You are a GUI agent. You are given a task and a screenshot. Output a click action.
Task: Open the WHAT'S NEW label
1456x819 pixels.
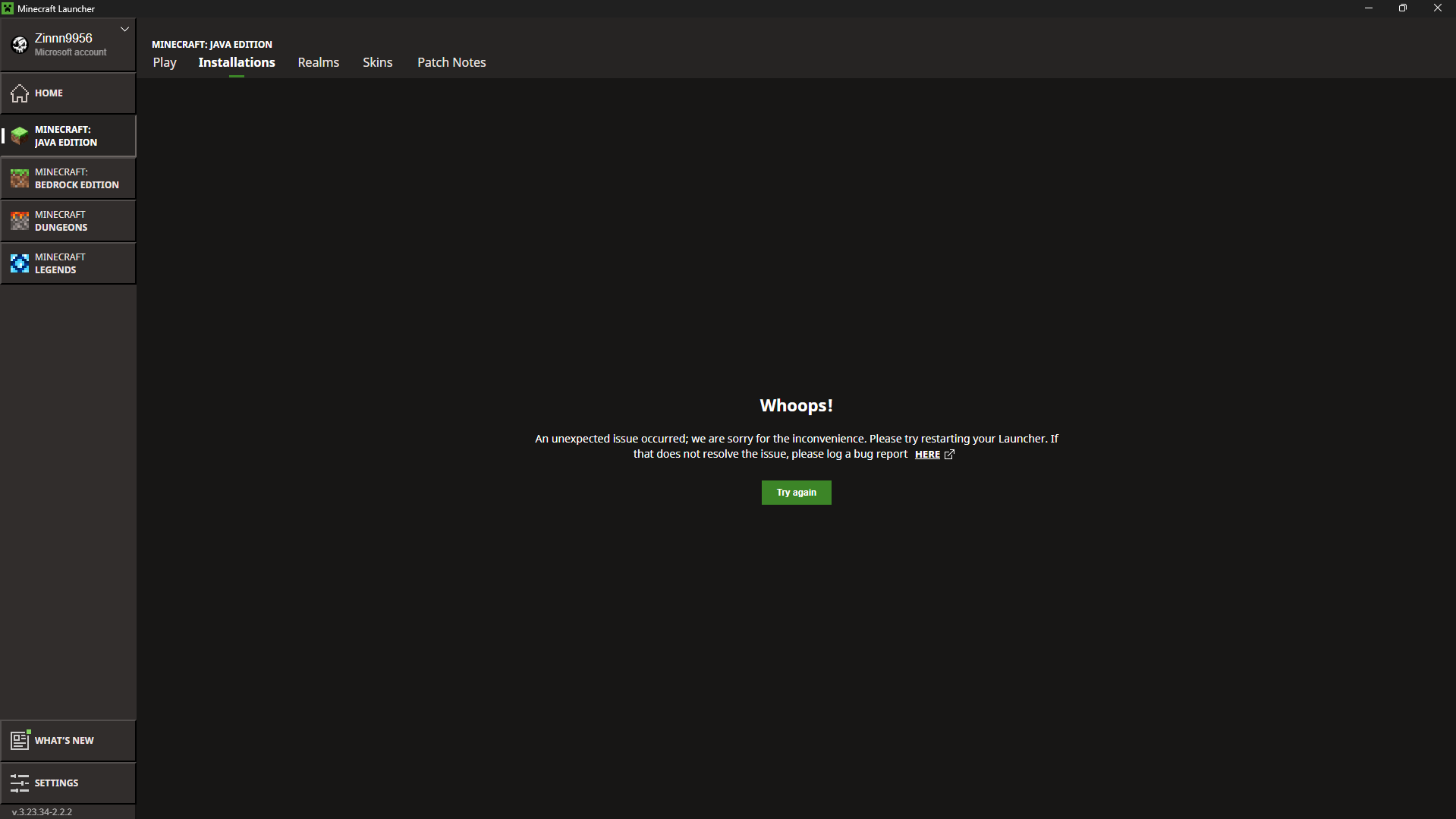coord(64,740)
